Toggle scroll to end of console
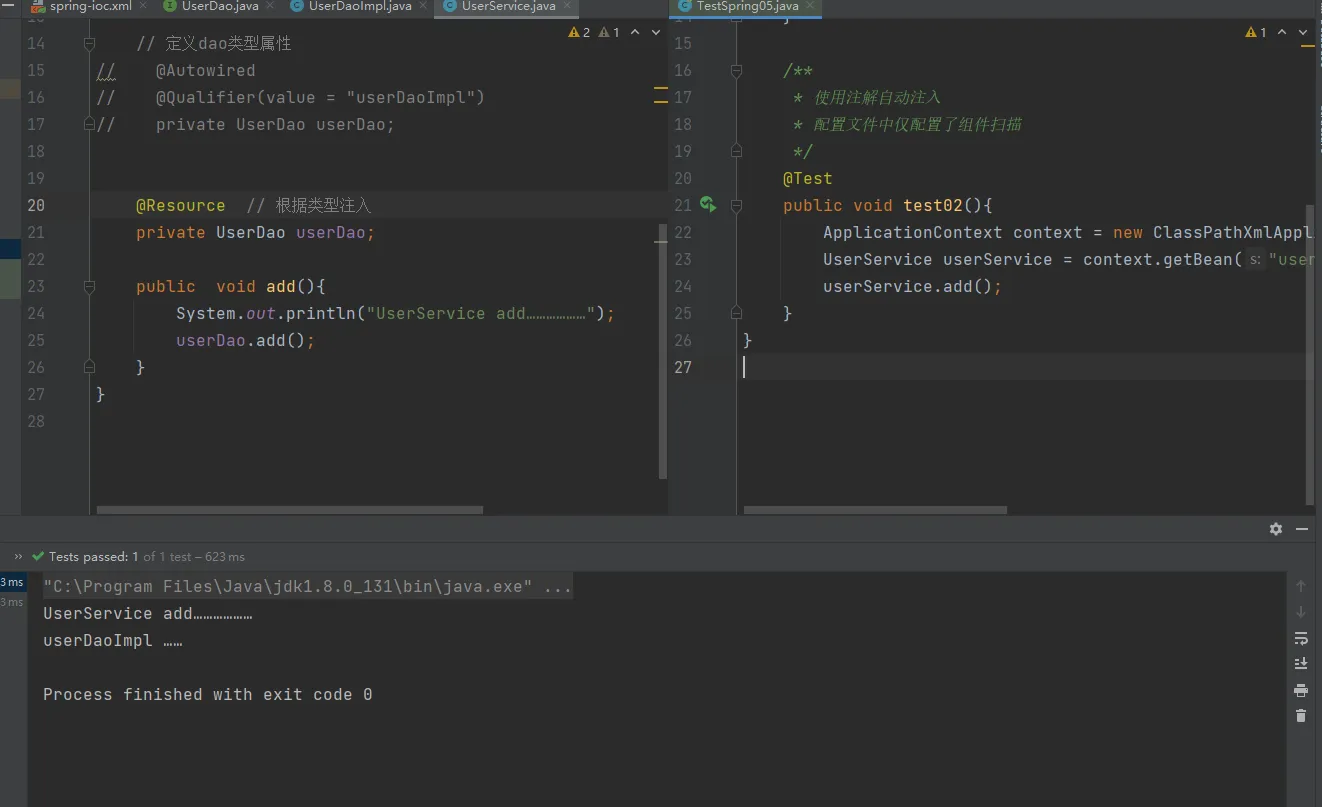 point(1301,664)
